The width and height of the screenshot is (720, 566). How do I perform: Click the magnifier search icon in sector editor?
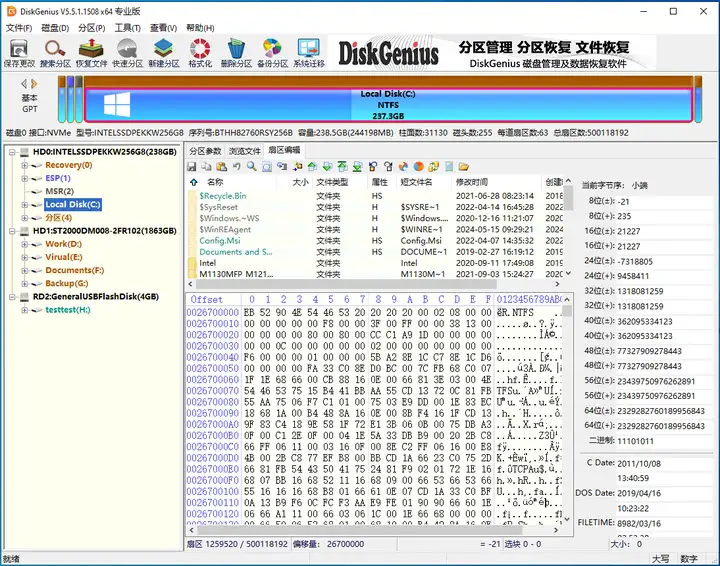(x=252, y=166)
